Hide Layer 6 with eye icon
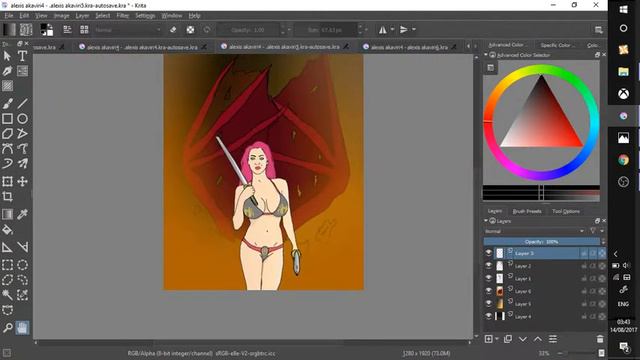Image resolution: width=640 pixels, height=360 pixels. coord(489,291)
